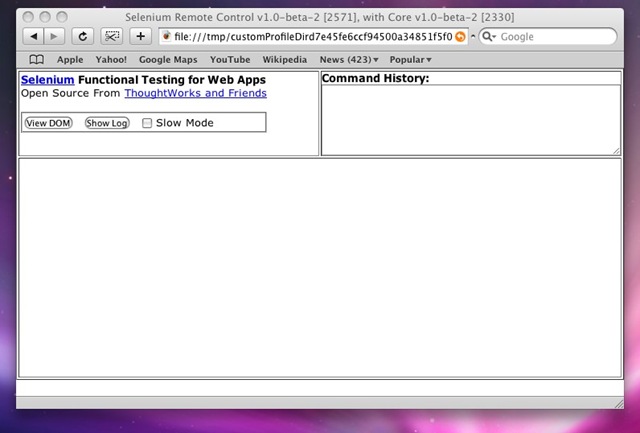Follow the Selenium link

(x=47, y=80)
